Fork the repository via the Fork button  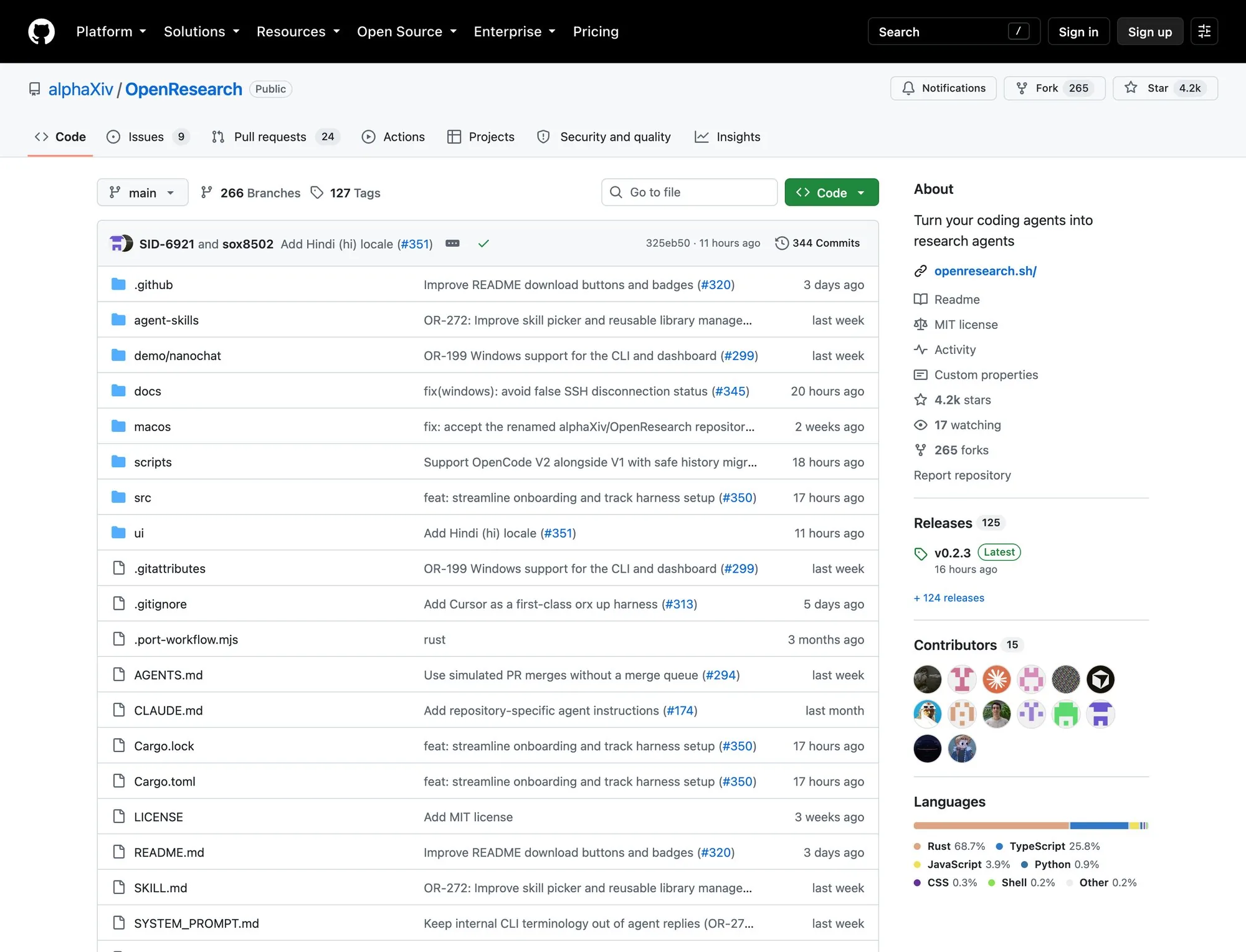tap(1054, 88)
